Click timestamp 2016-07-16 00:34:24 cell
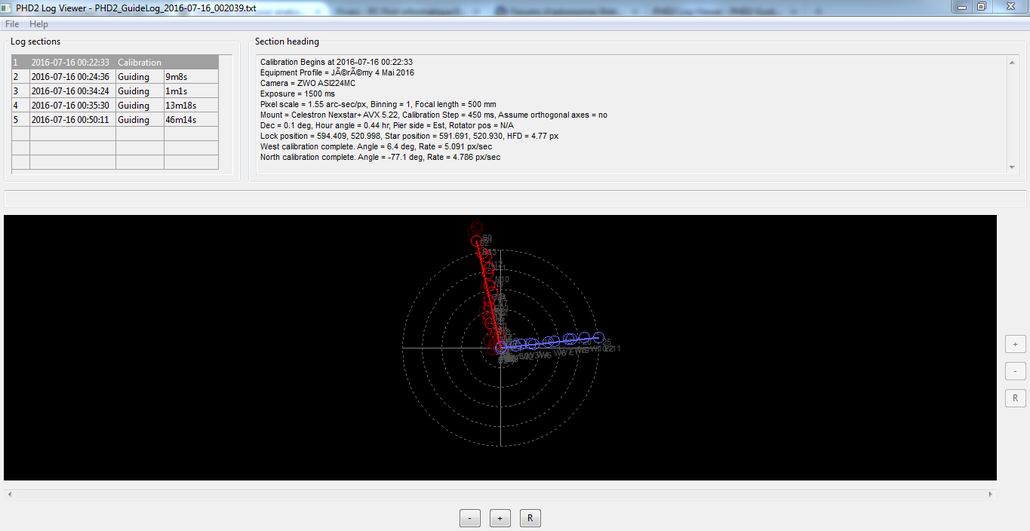Screen dimensions: 1030x531 click(72, 91)
